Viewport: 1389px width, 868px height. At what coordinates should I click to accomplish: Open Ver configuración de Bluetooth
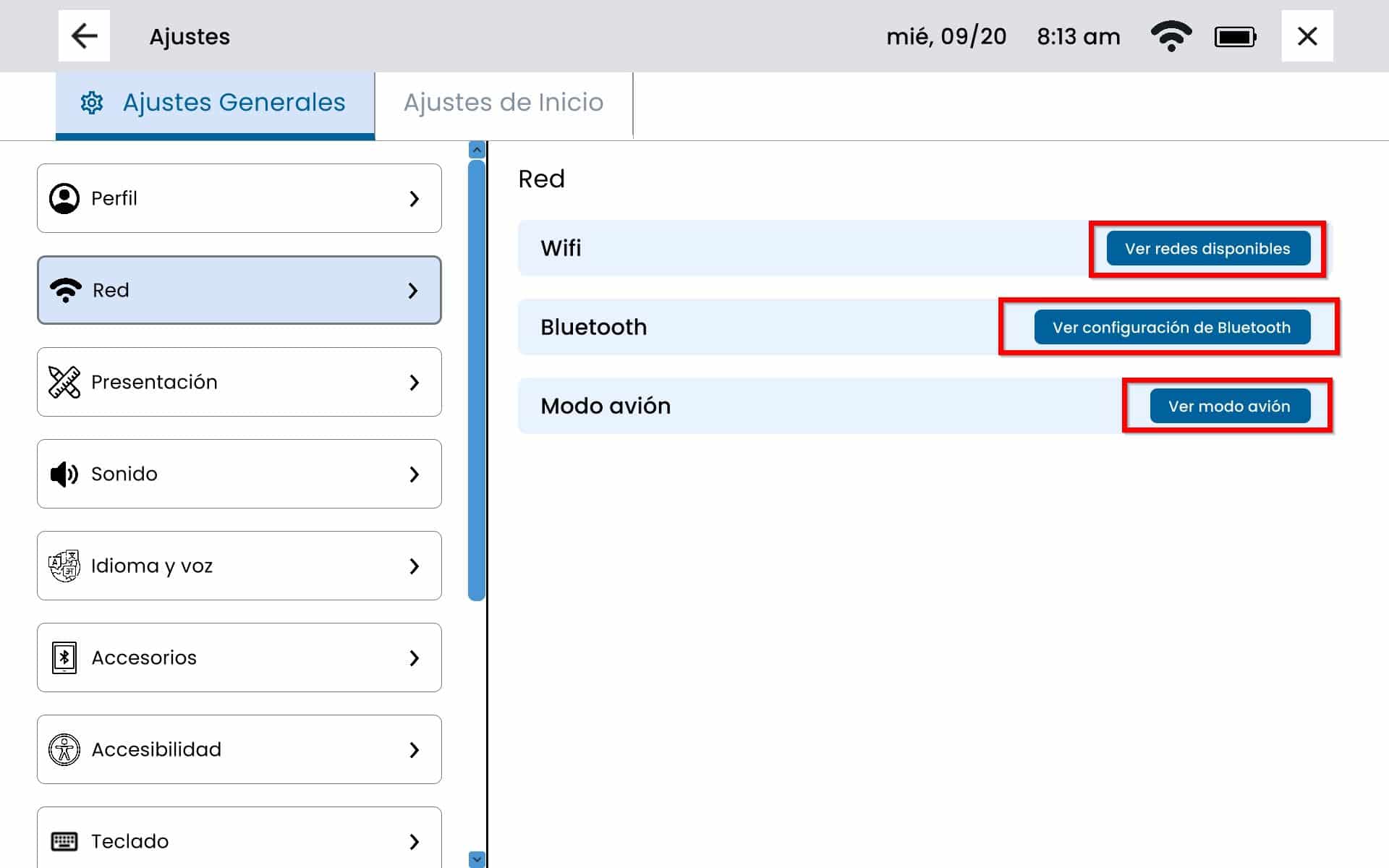[x=1172, y=327]
